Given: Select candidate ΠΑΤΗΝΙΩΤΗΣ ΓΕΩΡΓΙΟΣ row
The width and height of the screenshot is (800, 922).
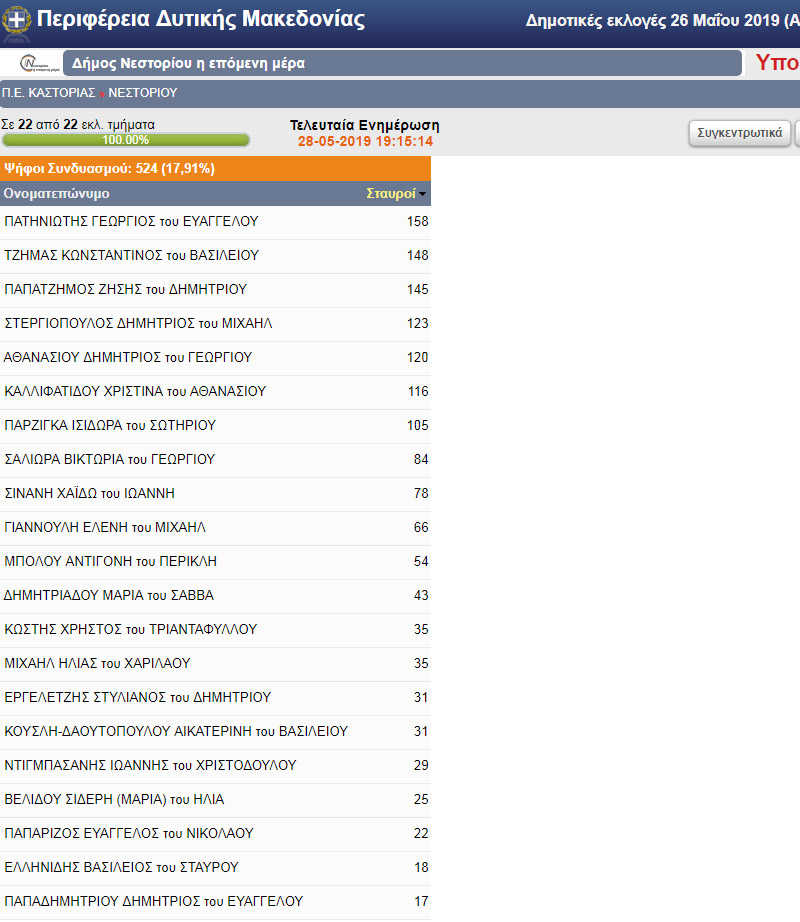Looking at the screenshot, I should click(x=215, y=221).
